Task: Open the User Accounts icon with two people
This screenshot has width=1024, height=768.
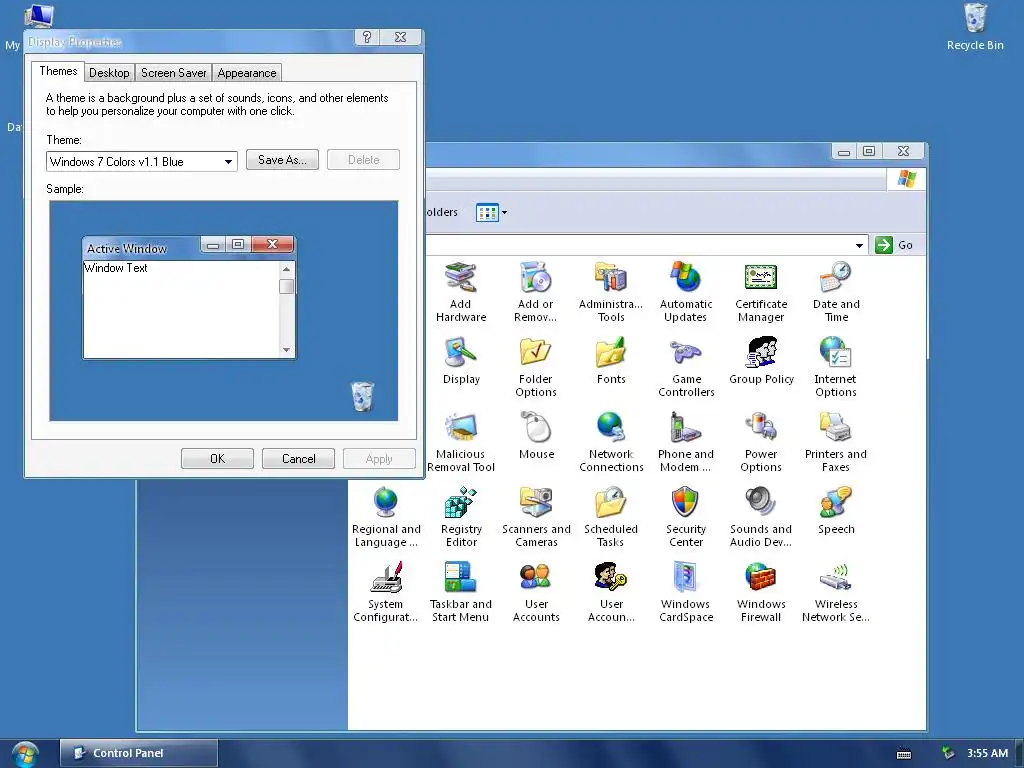Action: [536, 578]
